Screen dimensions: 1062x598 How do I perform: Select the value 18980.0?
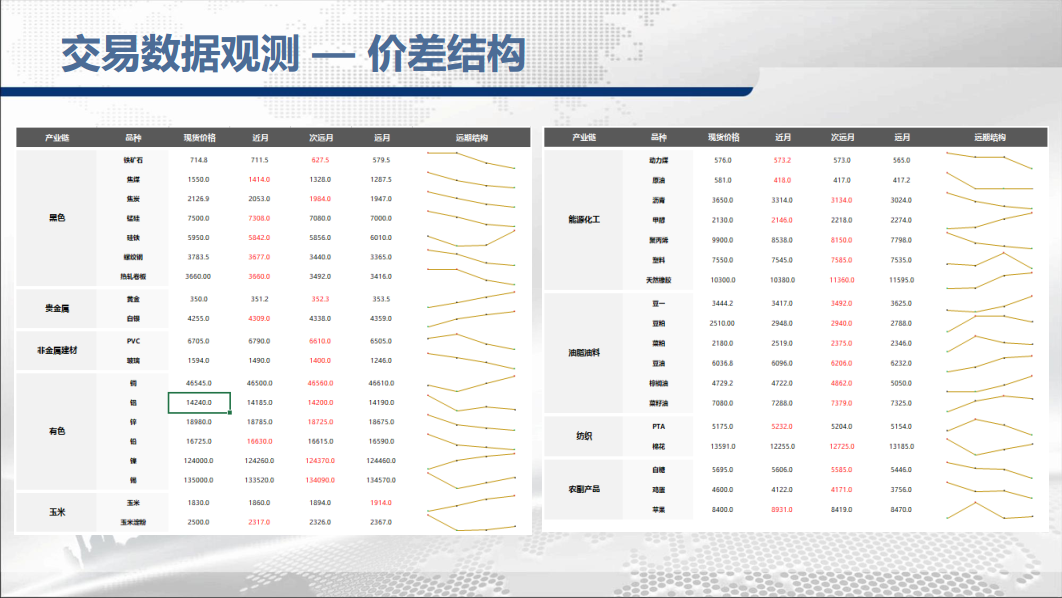198,422
